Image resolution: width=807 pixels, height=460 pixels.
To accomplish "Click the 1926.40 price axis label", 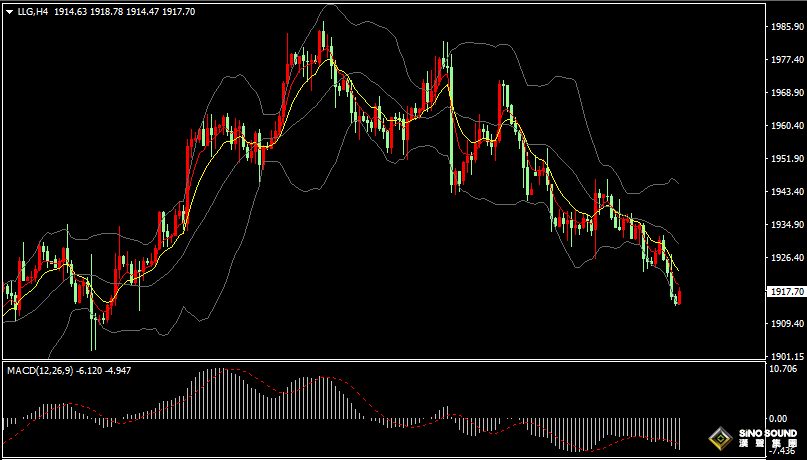I will click(x=785, y=258).
